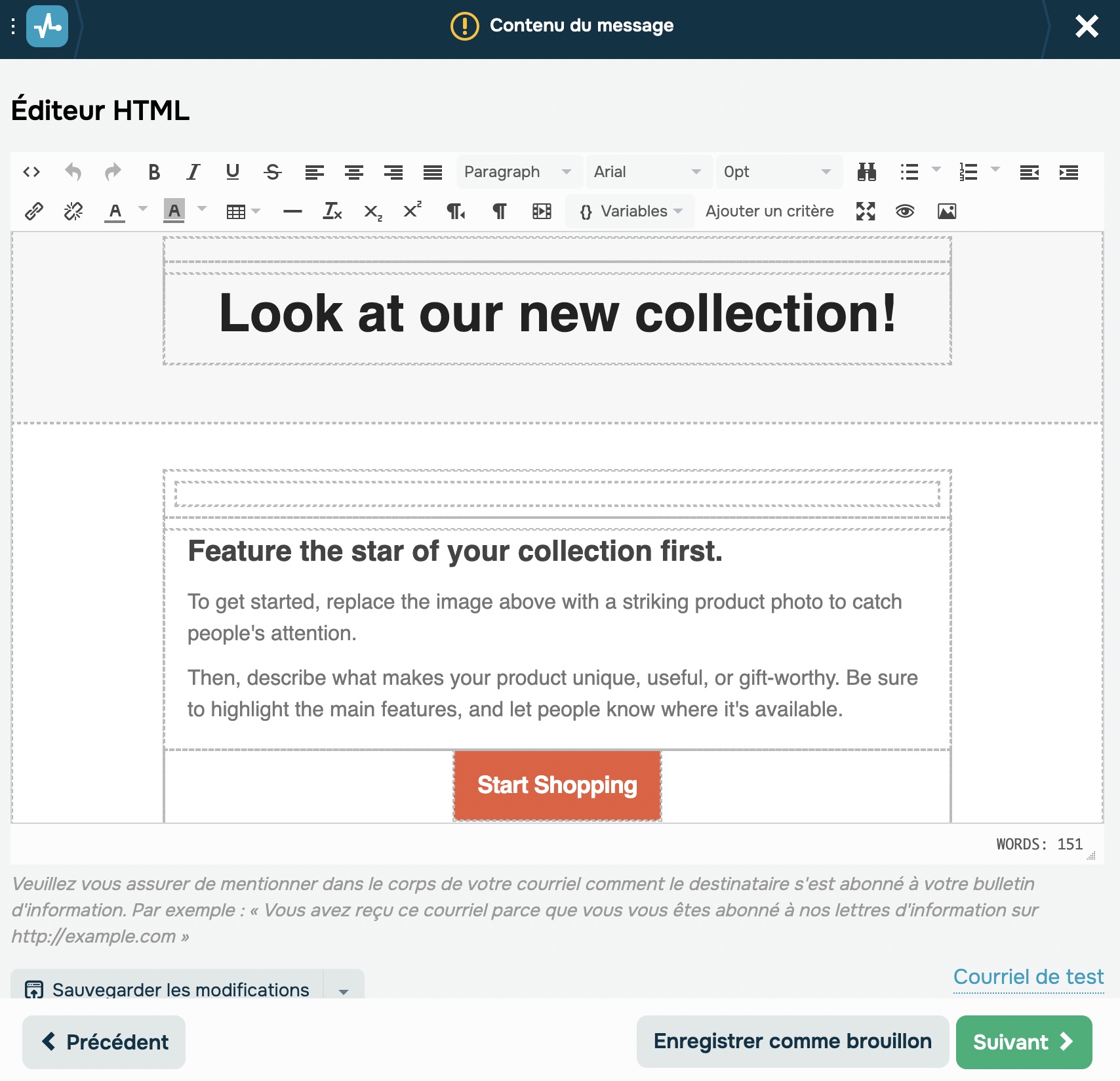Click the paragraph starting 'Then, describe'
This screenshot has width=1120, height=1081.
pos(552,693)
